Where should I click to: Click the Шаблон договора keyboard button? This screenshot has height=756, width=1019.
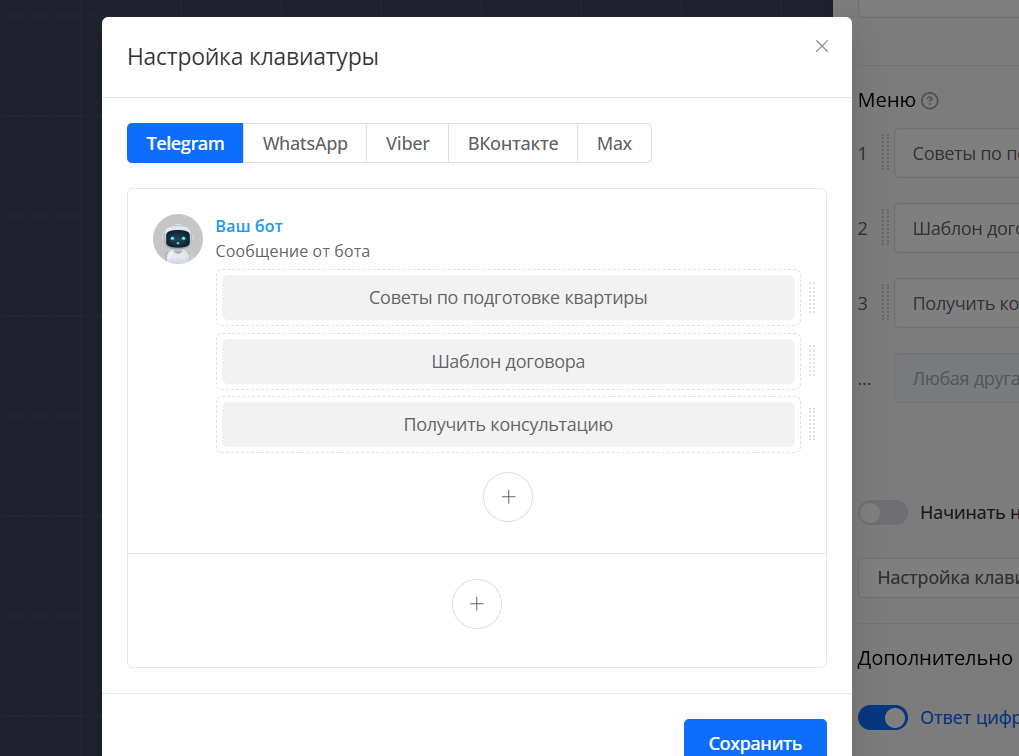tap(508, 361)
